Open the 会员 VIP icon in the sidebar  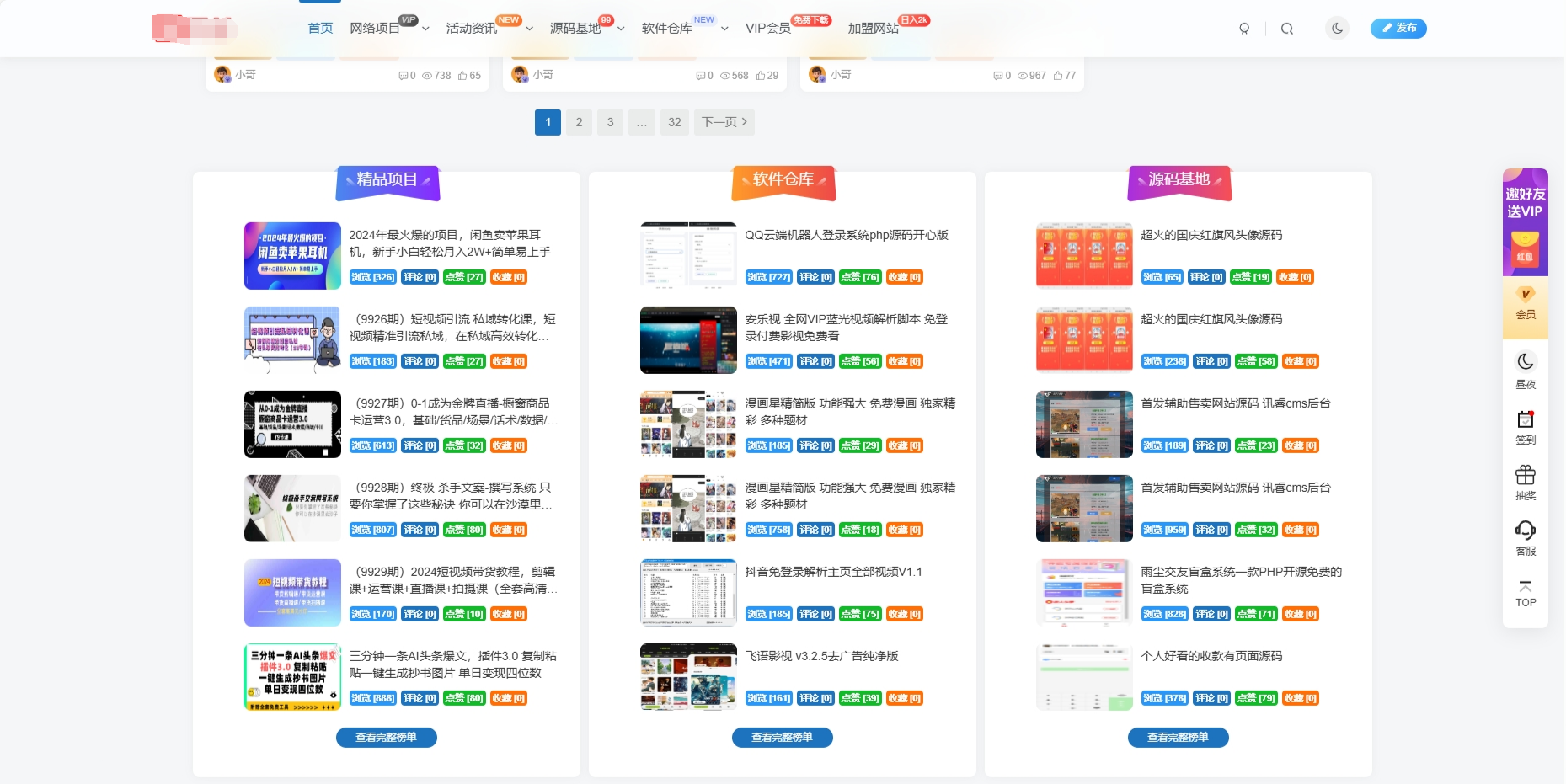(x=1525, y=301)
